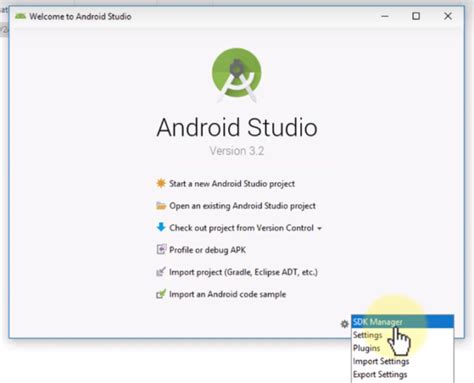
Task: Check out project from Version Control
Action: (241, 228)
